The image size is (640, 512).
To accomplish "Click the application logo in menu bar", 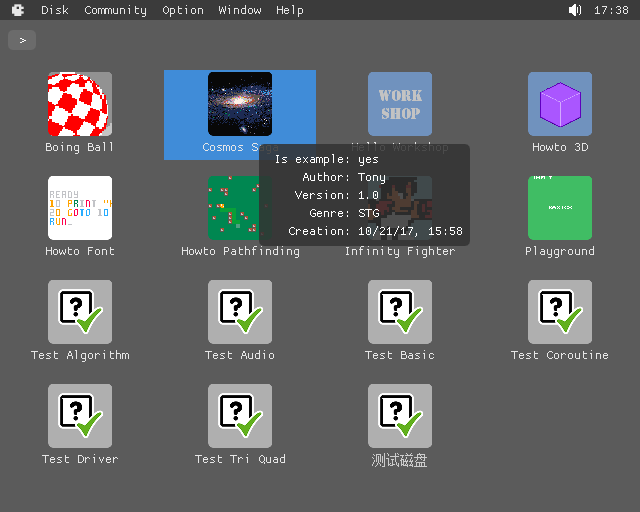I will (18, 10).
